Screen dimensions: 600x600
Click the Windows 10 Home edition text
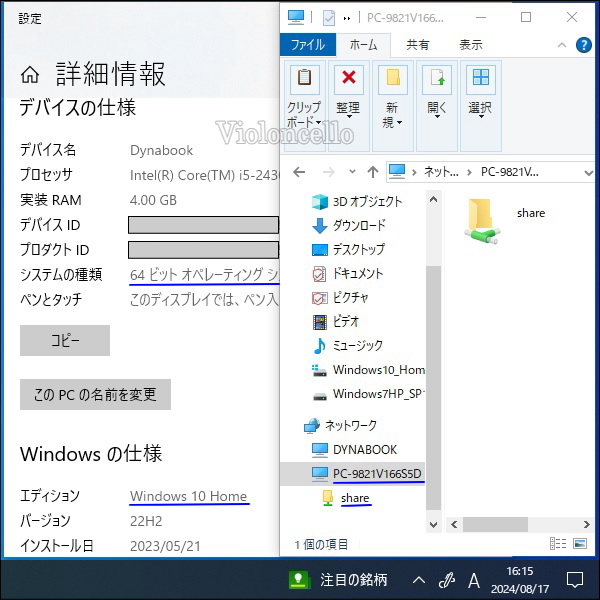(x=189, y=496)
